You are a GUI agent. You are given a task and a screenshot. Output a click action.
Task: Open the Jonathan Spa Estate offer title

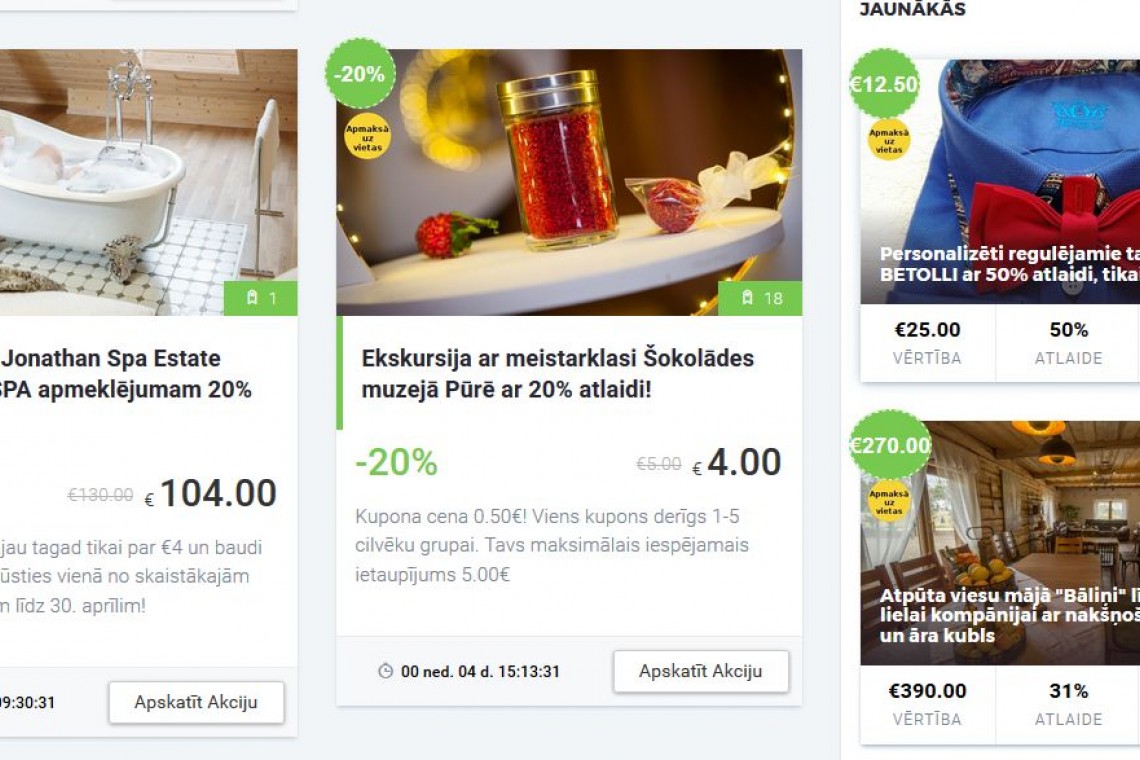124,374
